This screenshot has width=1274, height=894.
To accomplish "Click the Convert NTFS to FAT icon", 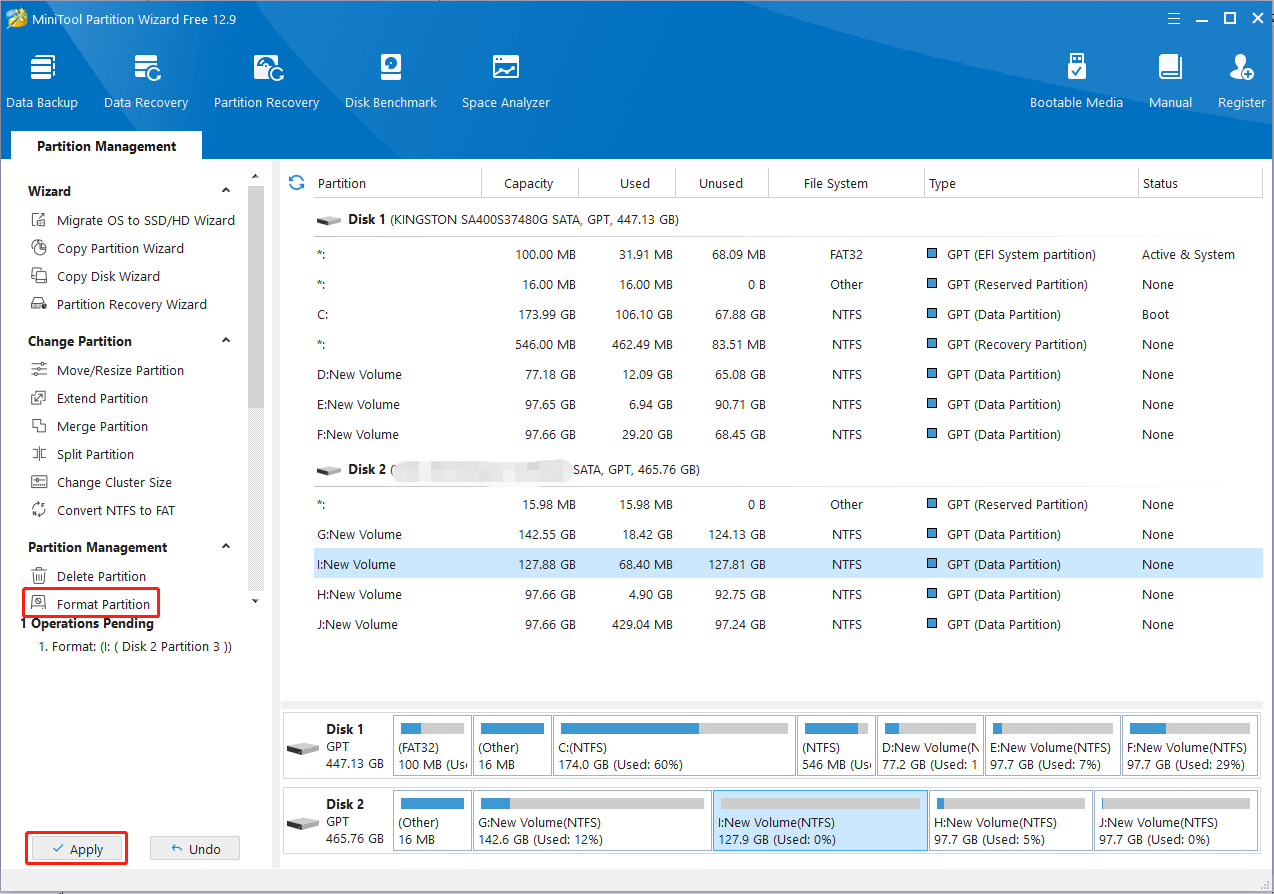I will (x=39, y=510).
